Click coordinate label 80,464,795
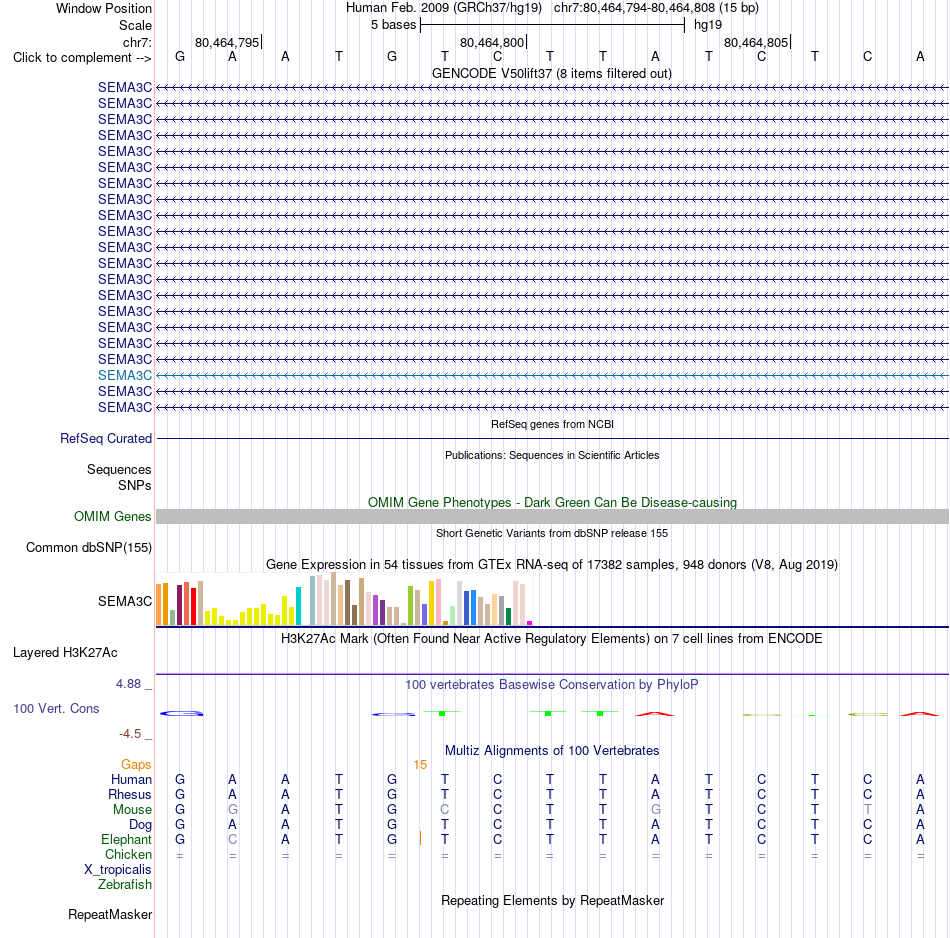 [227, 42]
